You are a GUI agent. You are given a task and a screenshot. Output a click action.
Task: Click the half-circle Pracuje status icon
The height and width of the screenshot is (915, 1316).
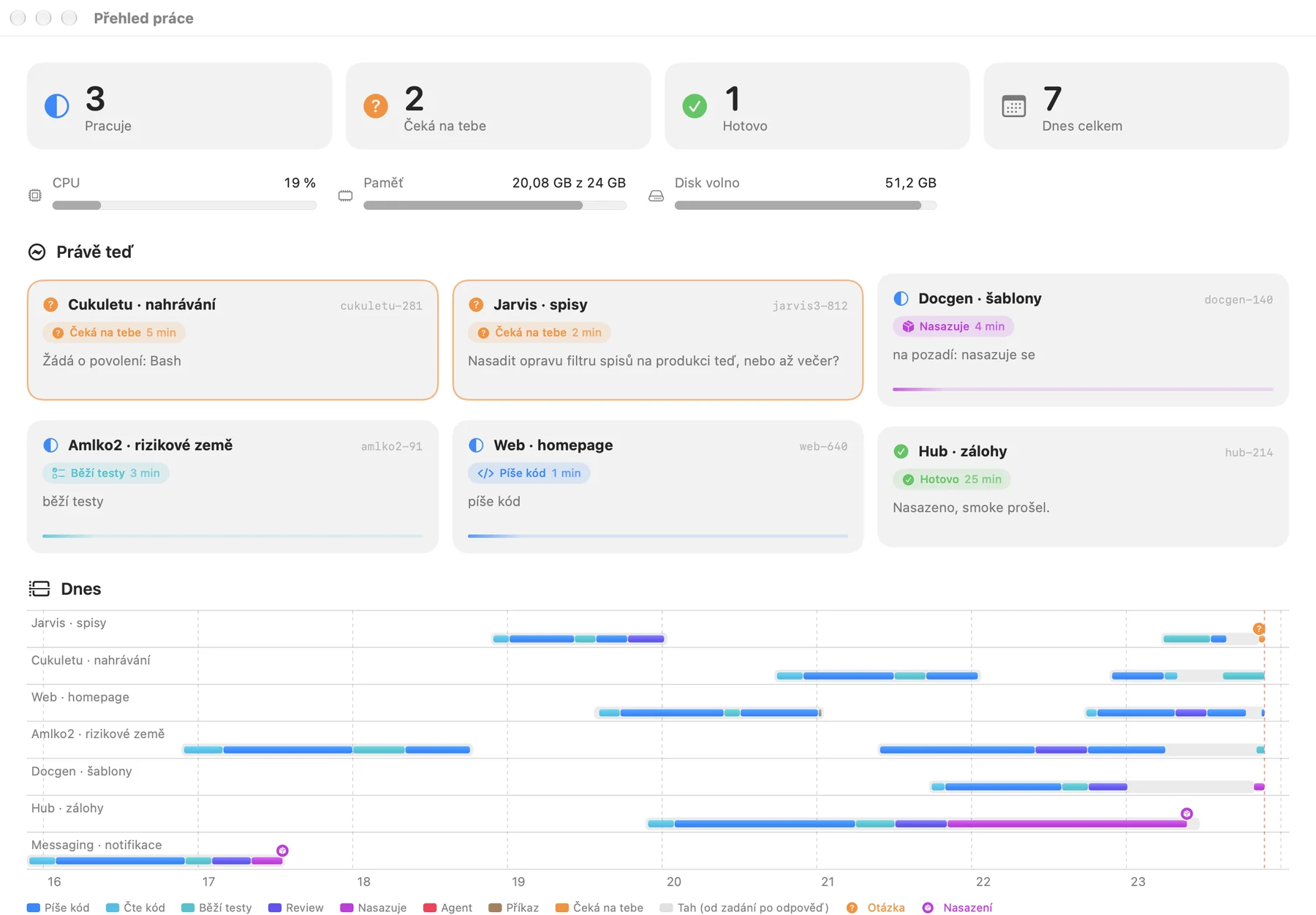pyautogui.click(x=57, y=106)
